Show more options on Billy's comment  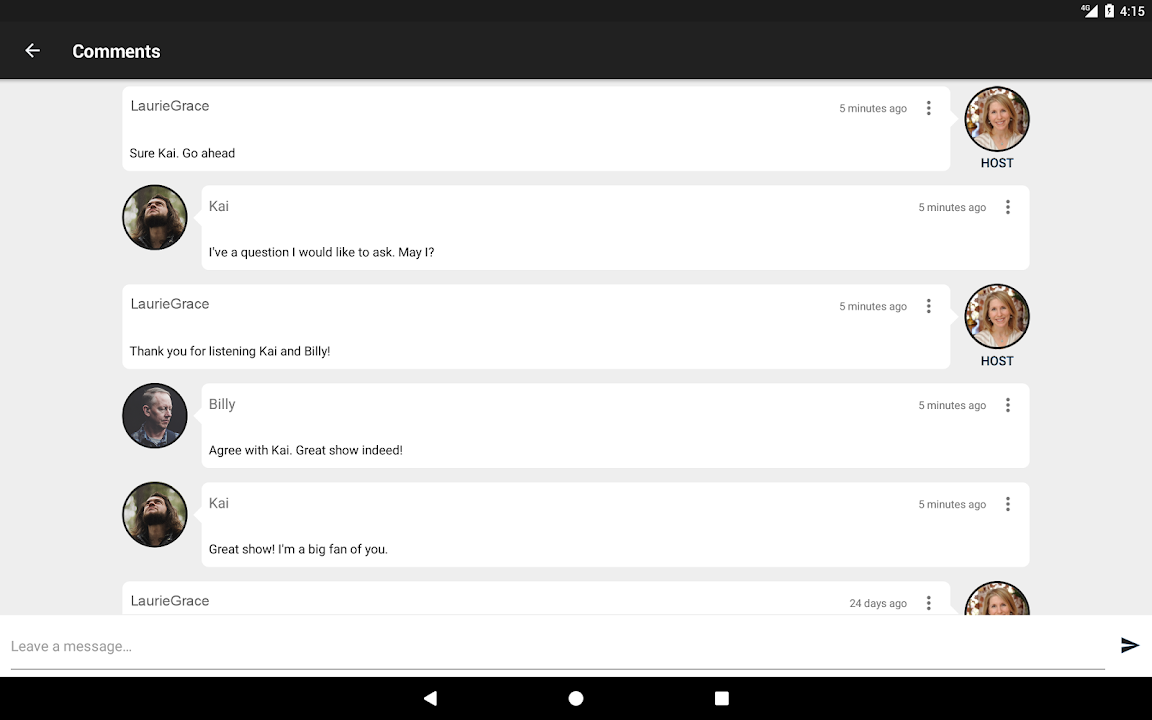click(x=1007, y=405)
